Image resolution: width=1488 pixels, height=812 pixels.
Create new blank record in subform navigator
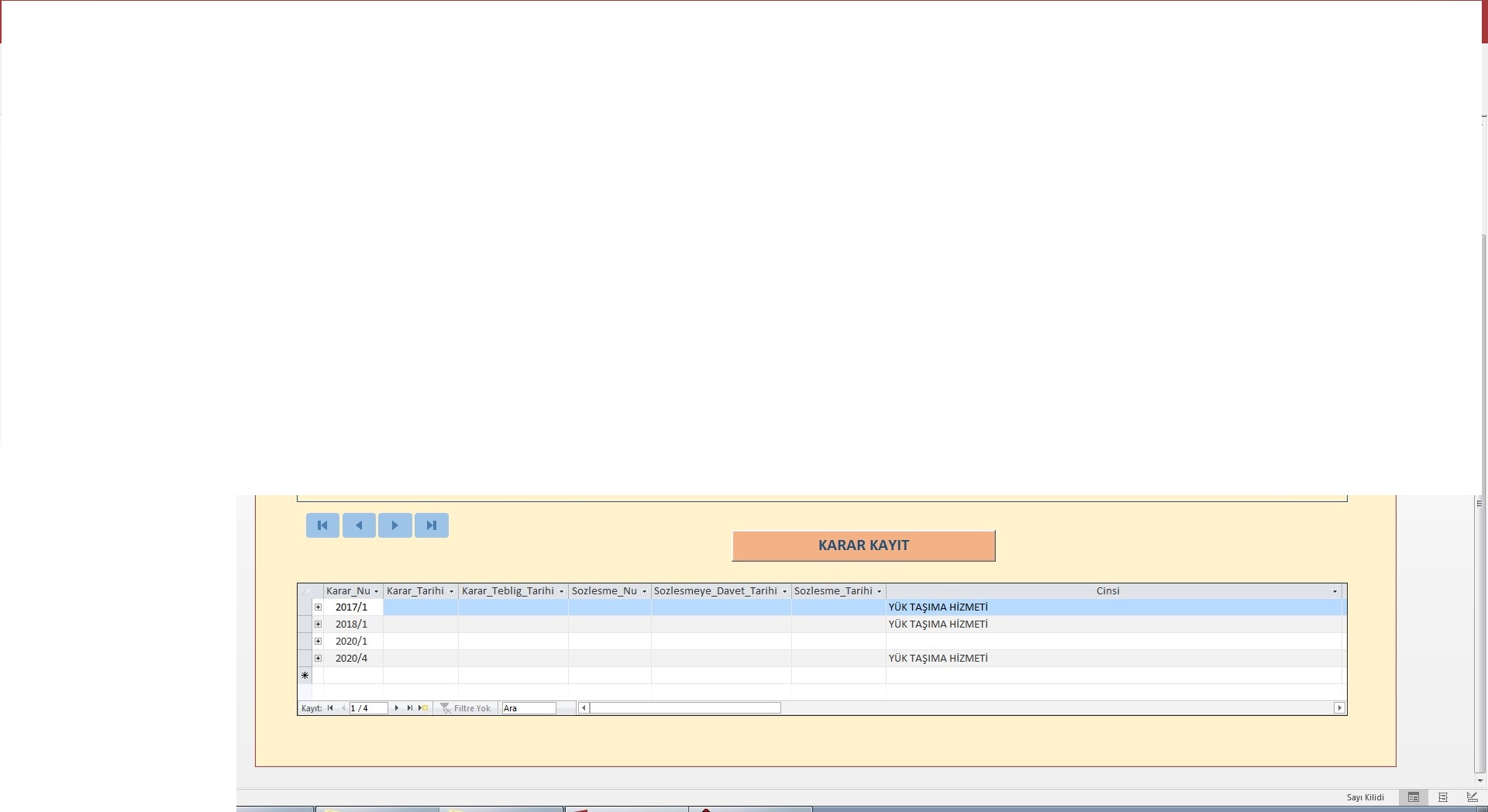(x=423, y=708)
